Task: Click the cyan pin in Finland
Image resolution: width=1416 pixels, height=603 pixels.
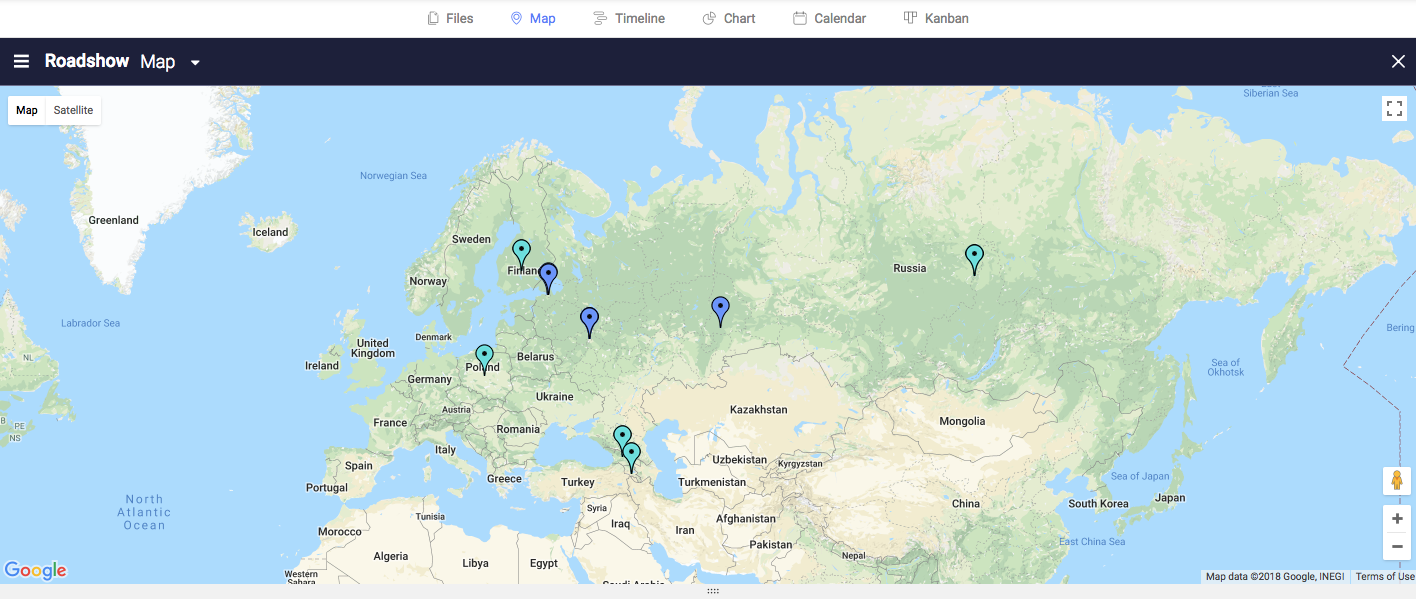Action: 521,254
